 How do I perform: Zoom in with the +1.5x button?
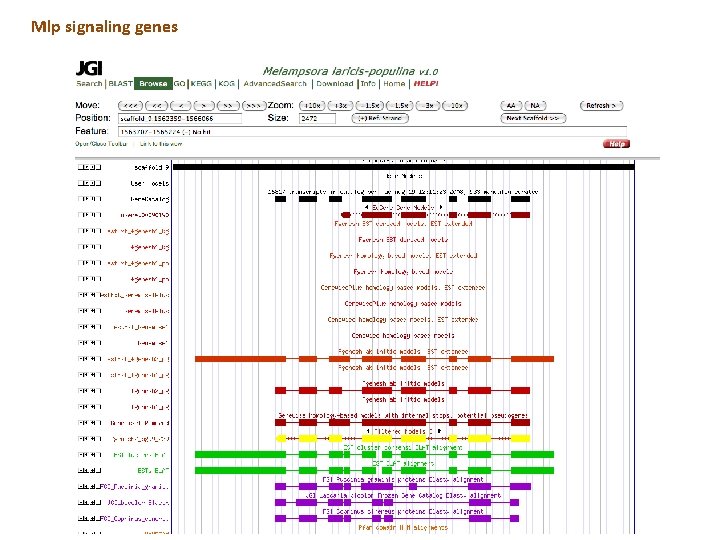tap(369, 106)
